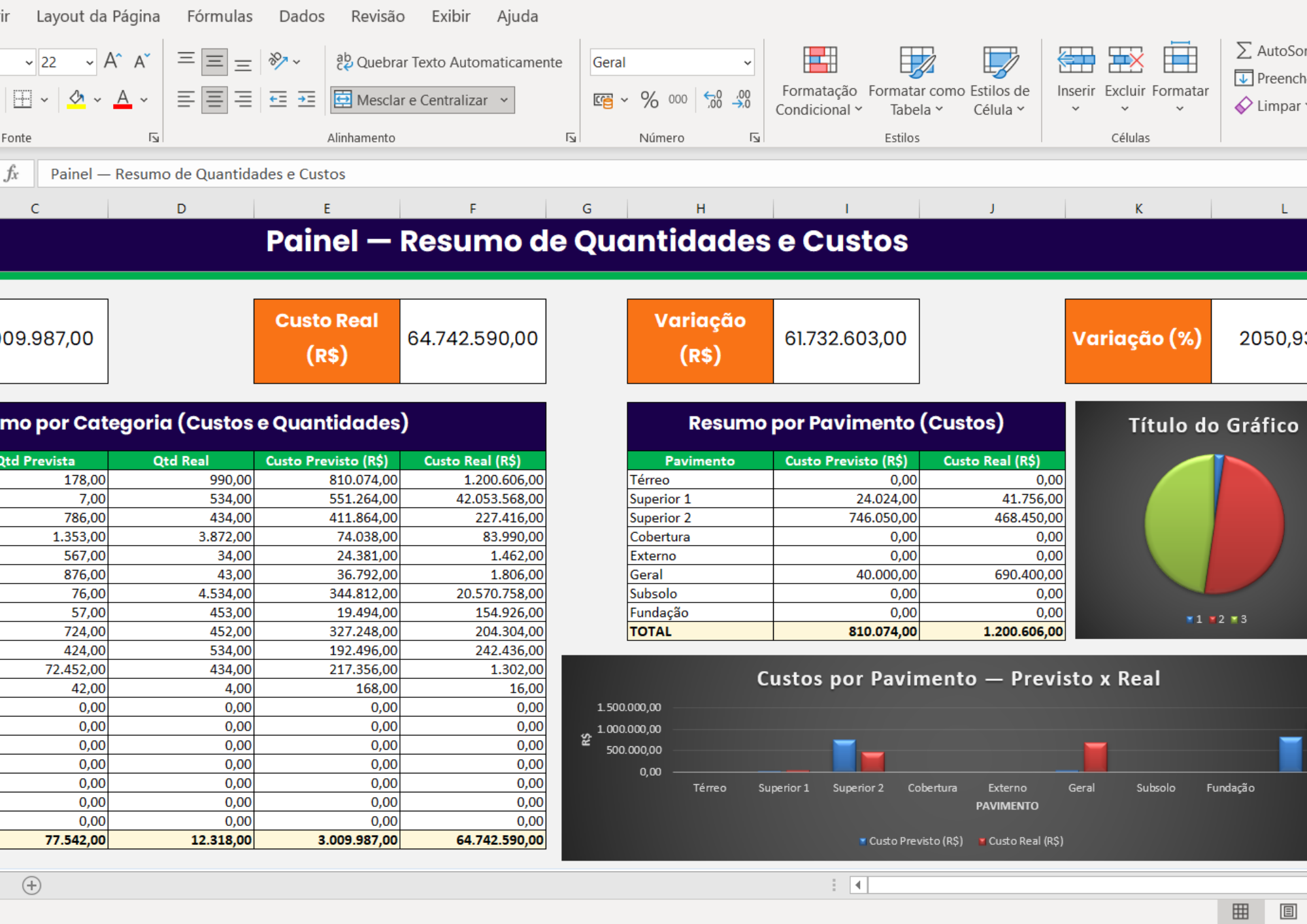Add new sheet with plus icon
Image resolution: width=1307 pixels, height=924 pixels.
(x=31, y=885)
